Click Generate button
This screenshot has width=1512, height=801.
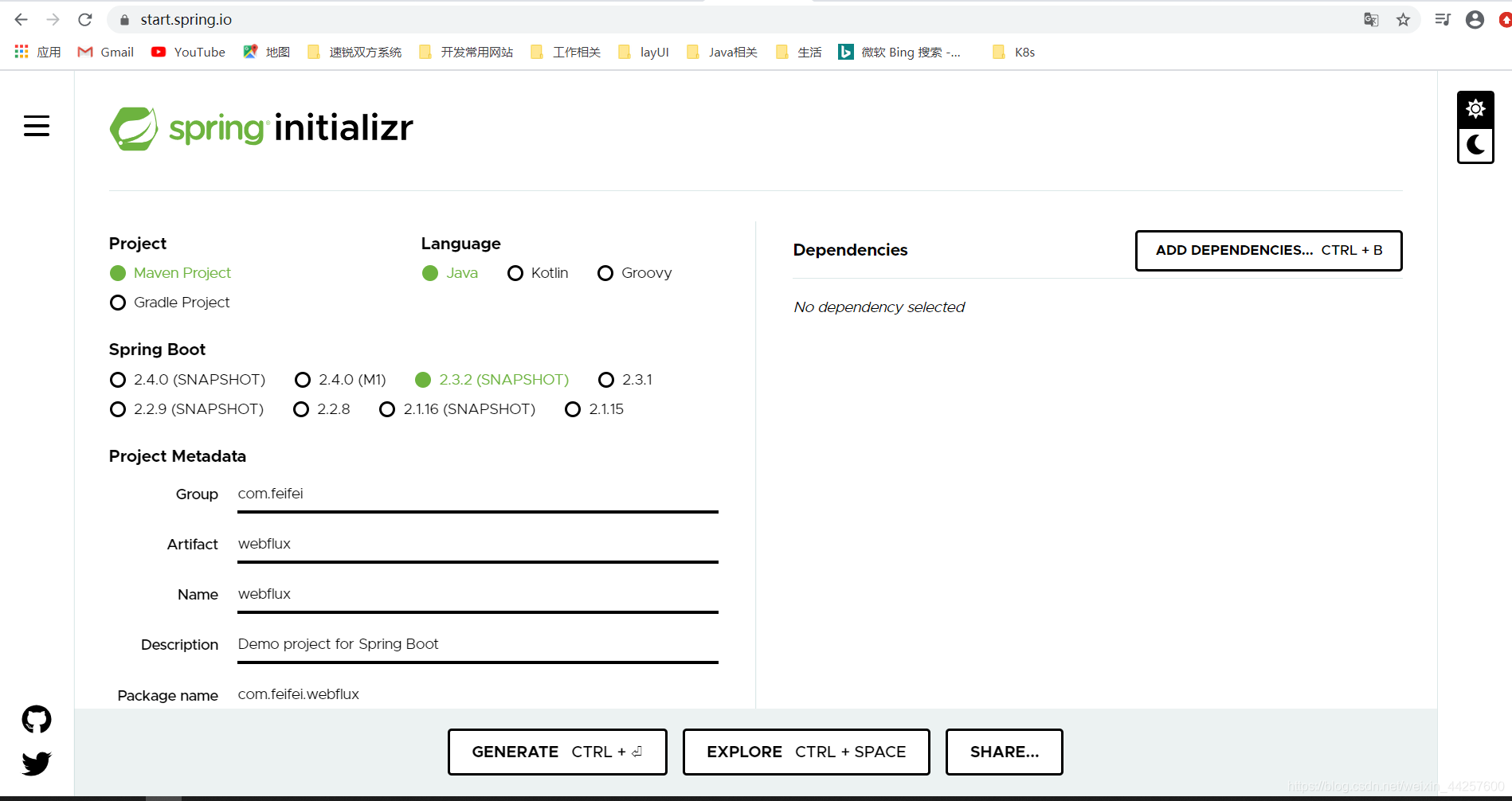[x=557, y=752]
